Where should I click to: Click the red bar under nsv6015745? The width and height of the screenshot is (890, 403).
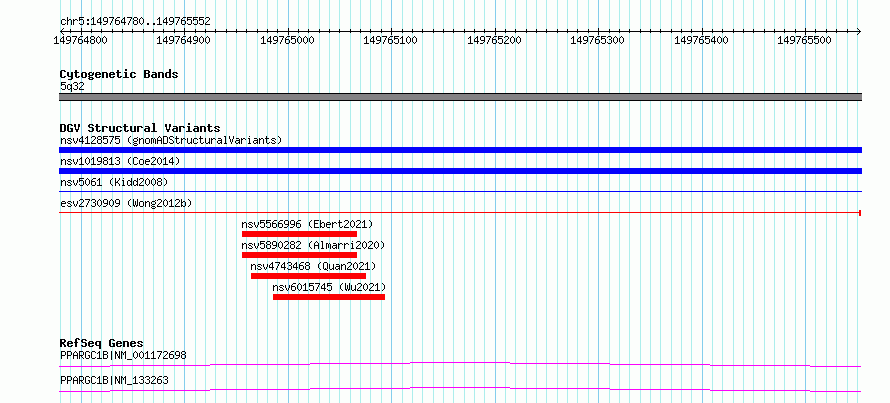(329, 297)
